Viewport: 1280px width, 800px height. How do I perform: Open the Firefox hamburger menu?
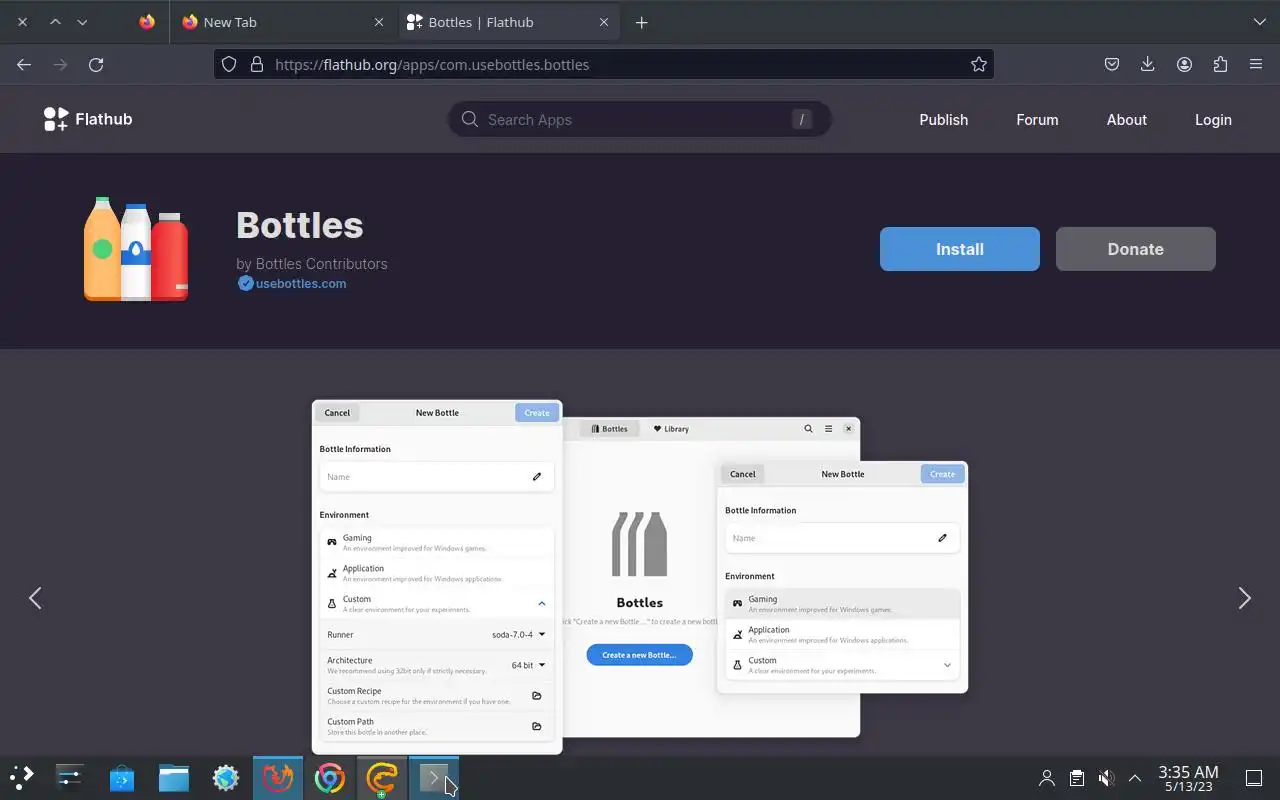click(x=1256, y=64)
